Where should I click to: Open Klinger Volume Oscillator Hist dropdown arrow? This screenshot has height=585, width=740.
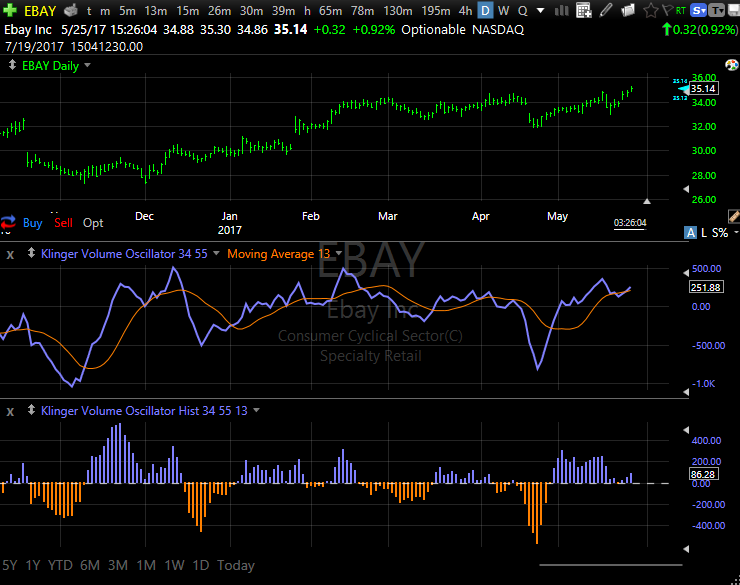coord(256,410)
